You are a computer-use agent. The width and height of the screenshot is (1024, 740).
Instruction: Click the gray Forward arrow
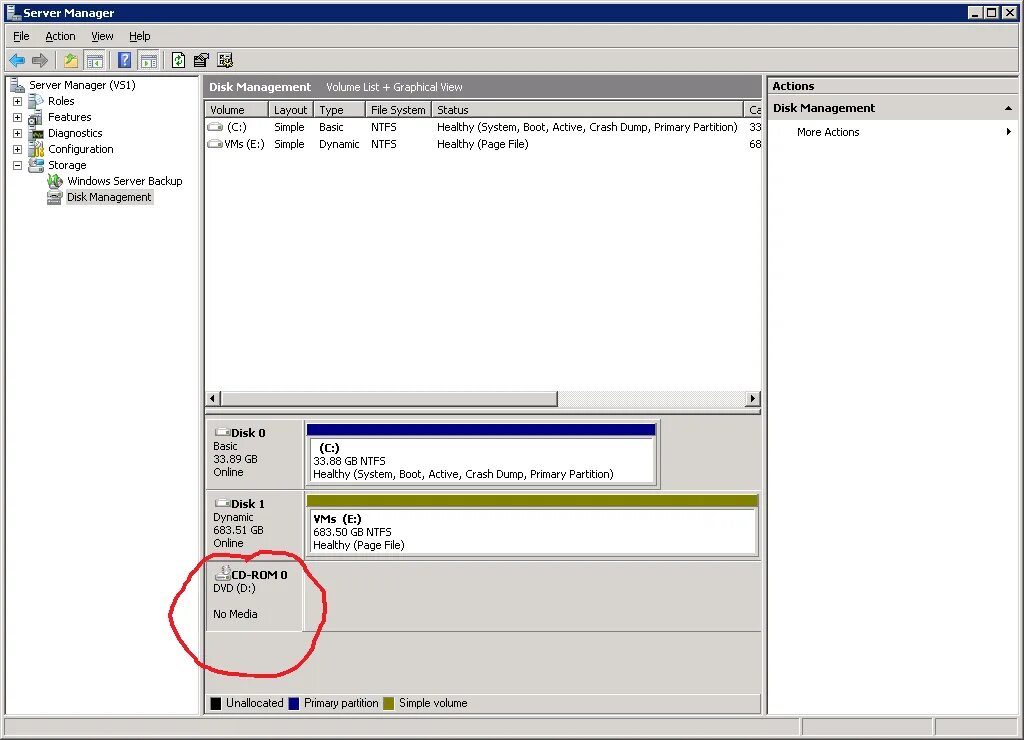pos(40,61)
